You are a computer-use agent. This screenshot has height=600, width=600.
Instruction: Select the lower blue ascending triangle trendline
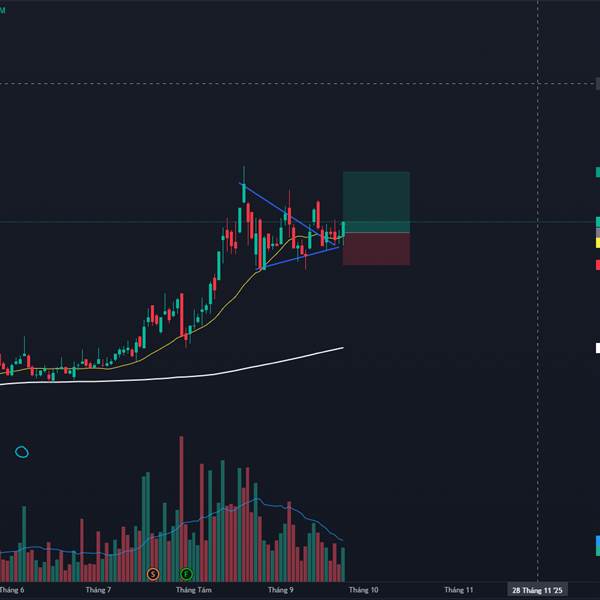(x=297, y=259)
